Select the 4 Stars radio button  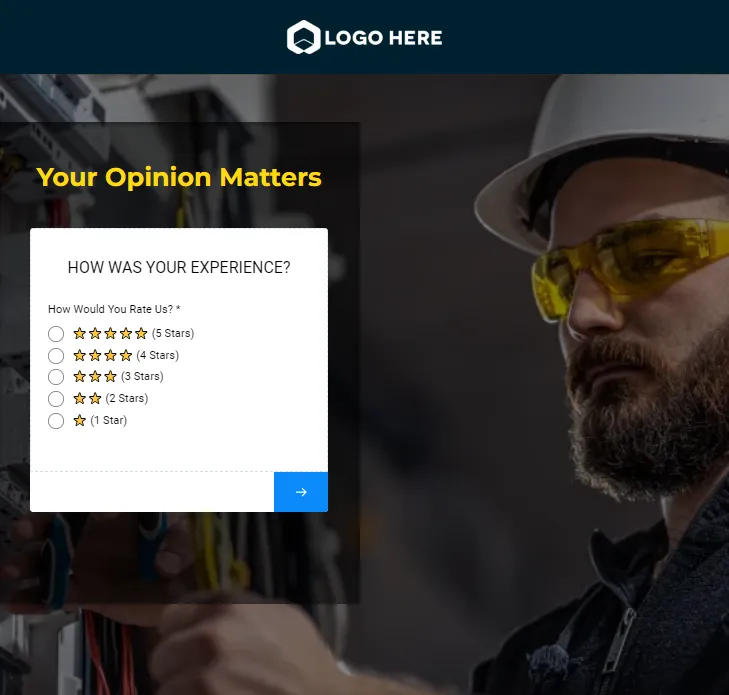coord(56,356)
